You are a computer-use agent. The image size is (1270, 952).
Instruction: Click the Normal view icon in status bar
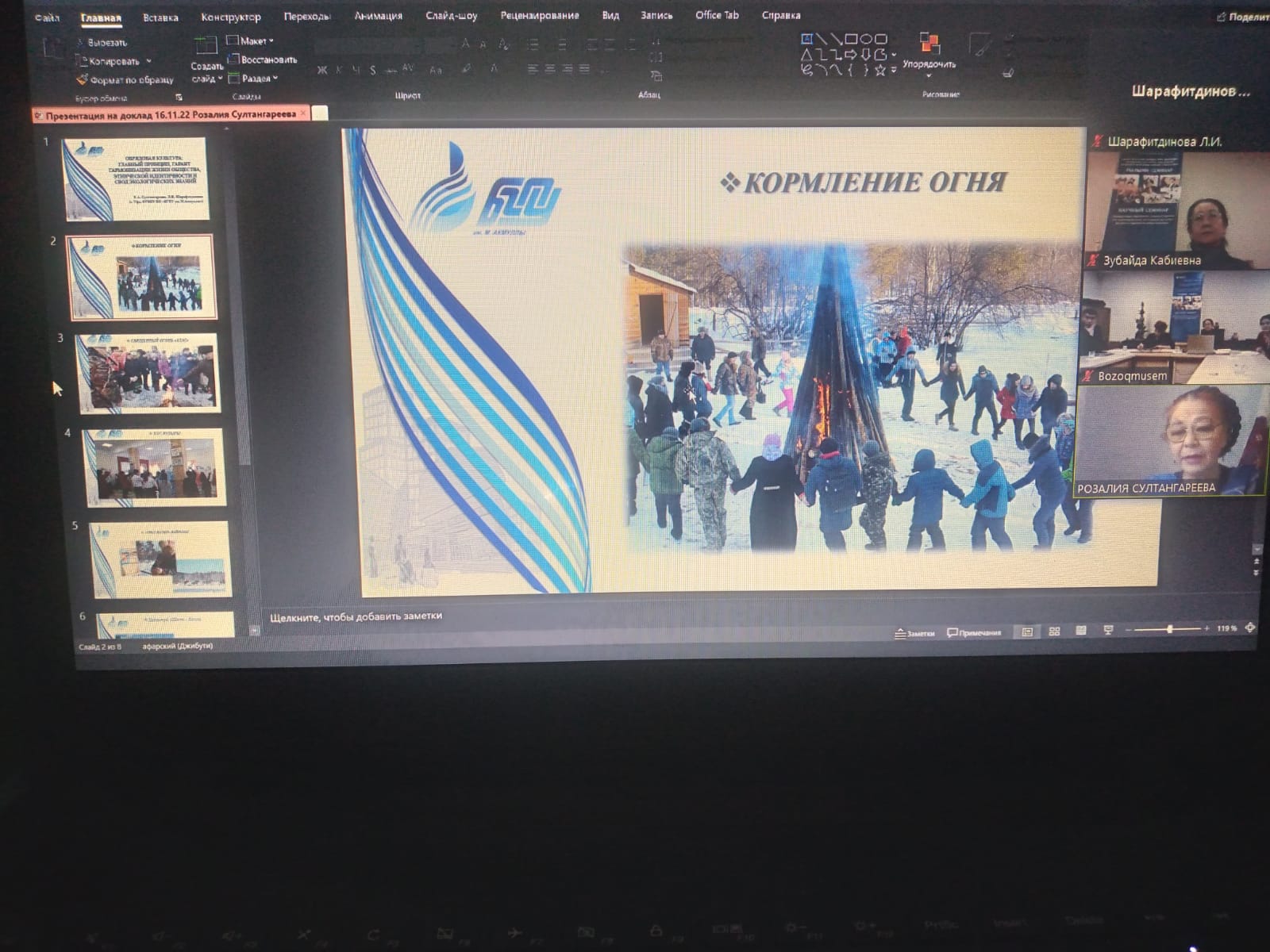click(x=1027, y=631)
